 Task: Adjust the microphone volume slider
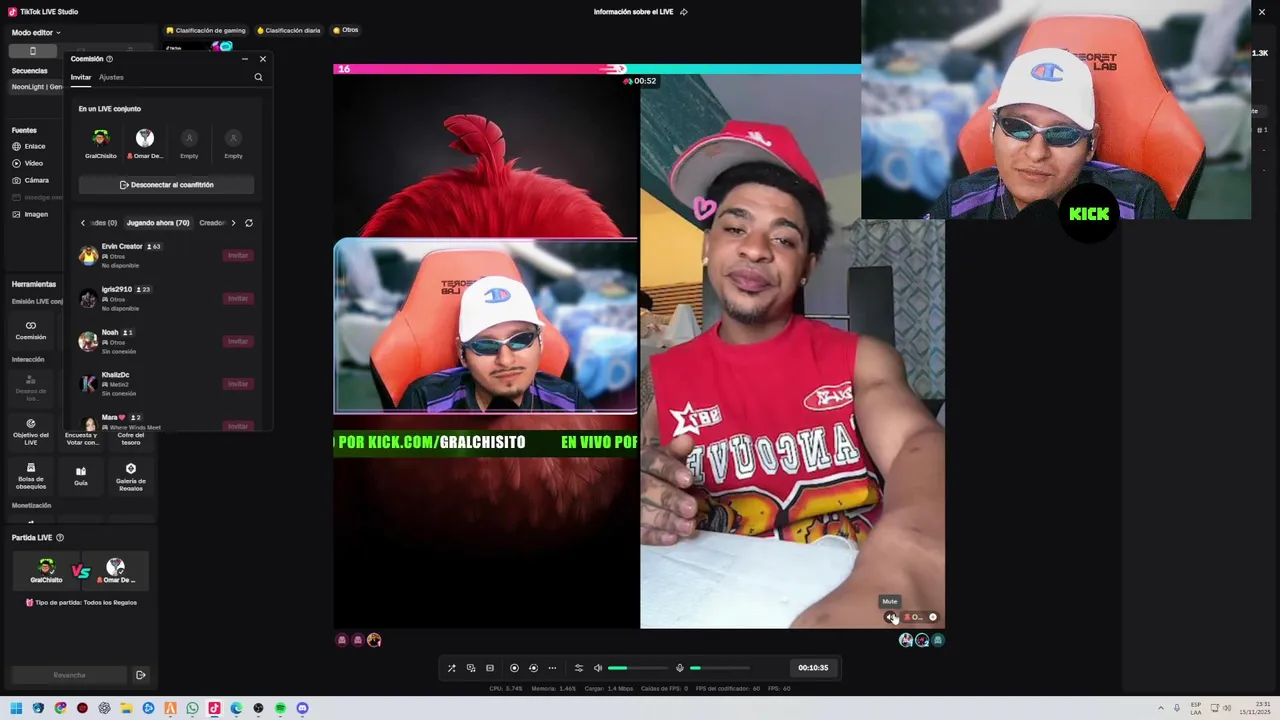point(719,668)
